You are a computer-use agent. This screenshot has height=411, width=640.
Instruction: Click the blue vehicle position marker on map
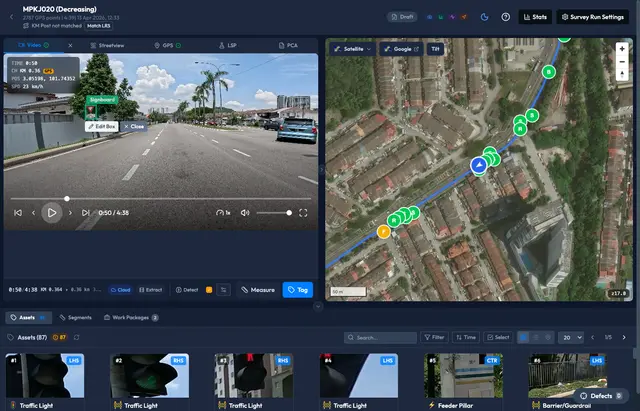click(x=479, y=165)
